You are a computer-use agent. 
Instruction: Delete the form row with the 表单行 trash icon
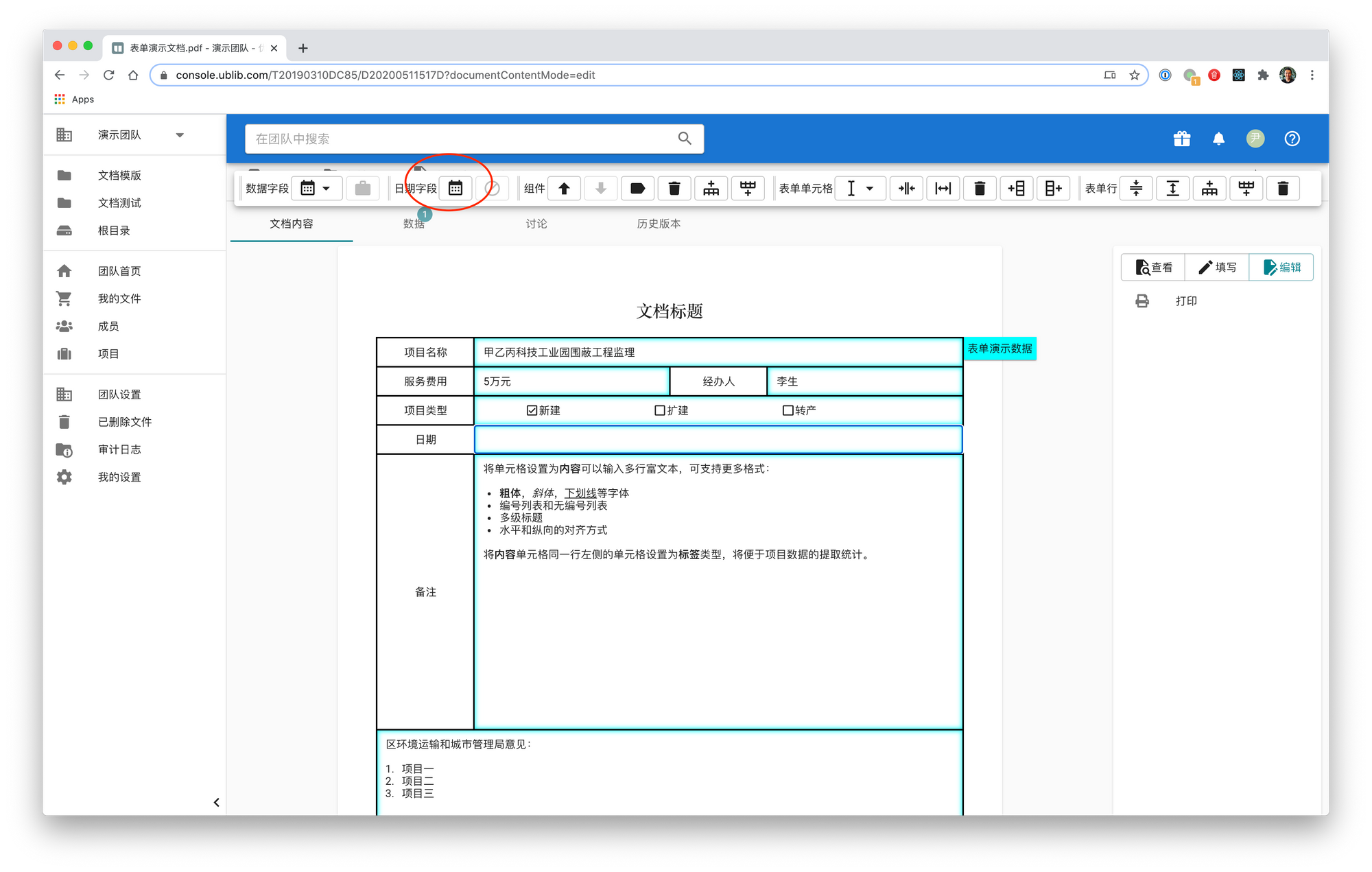point(1283,188)
